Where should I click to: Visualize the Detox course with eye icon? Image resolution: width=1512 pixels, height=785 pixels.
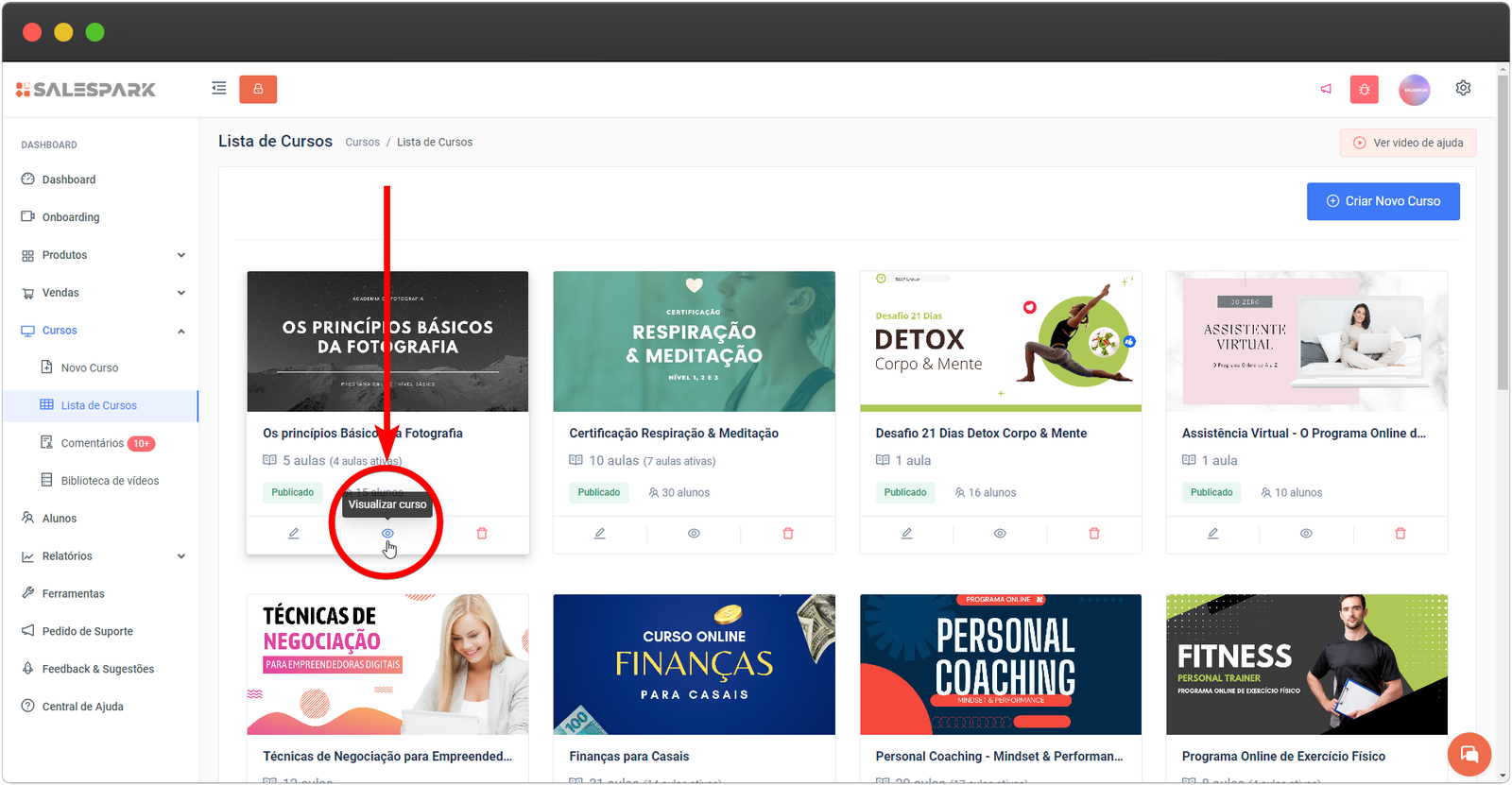(1000, 534)
